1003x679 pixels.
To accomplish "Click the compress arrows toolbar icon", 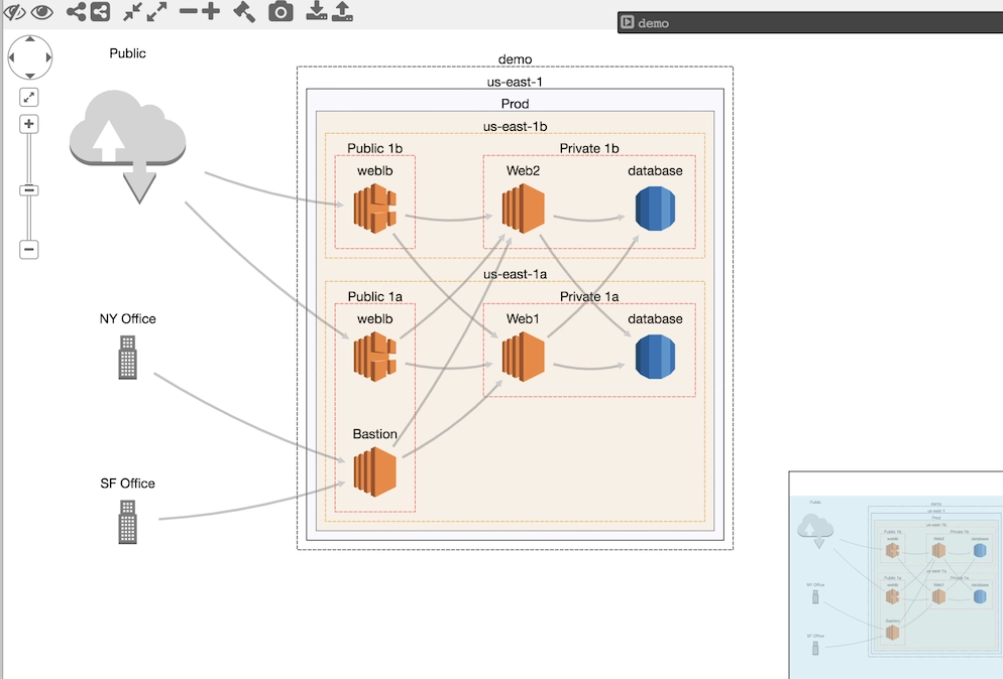I will tap(132, 12).
